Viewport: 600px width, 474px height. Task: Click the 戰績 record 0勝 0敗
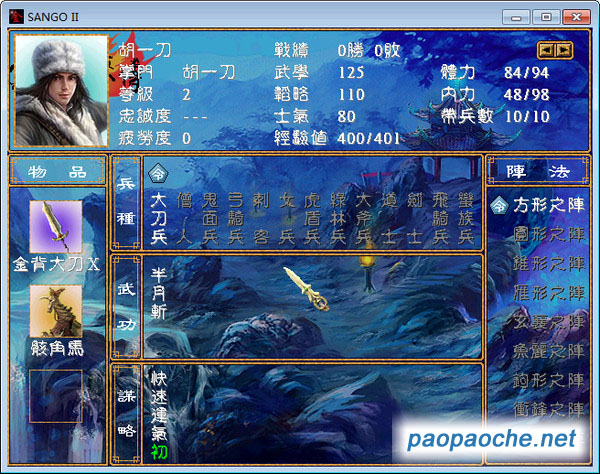pos(369,50)
